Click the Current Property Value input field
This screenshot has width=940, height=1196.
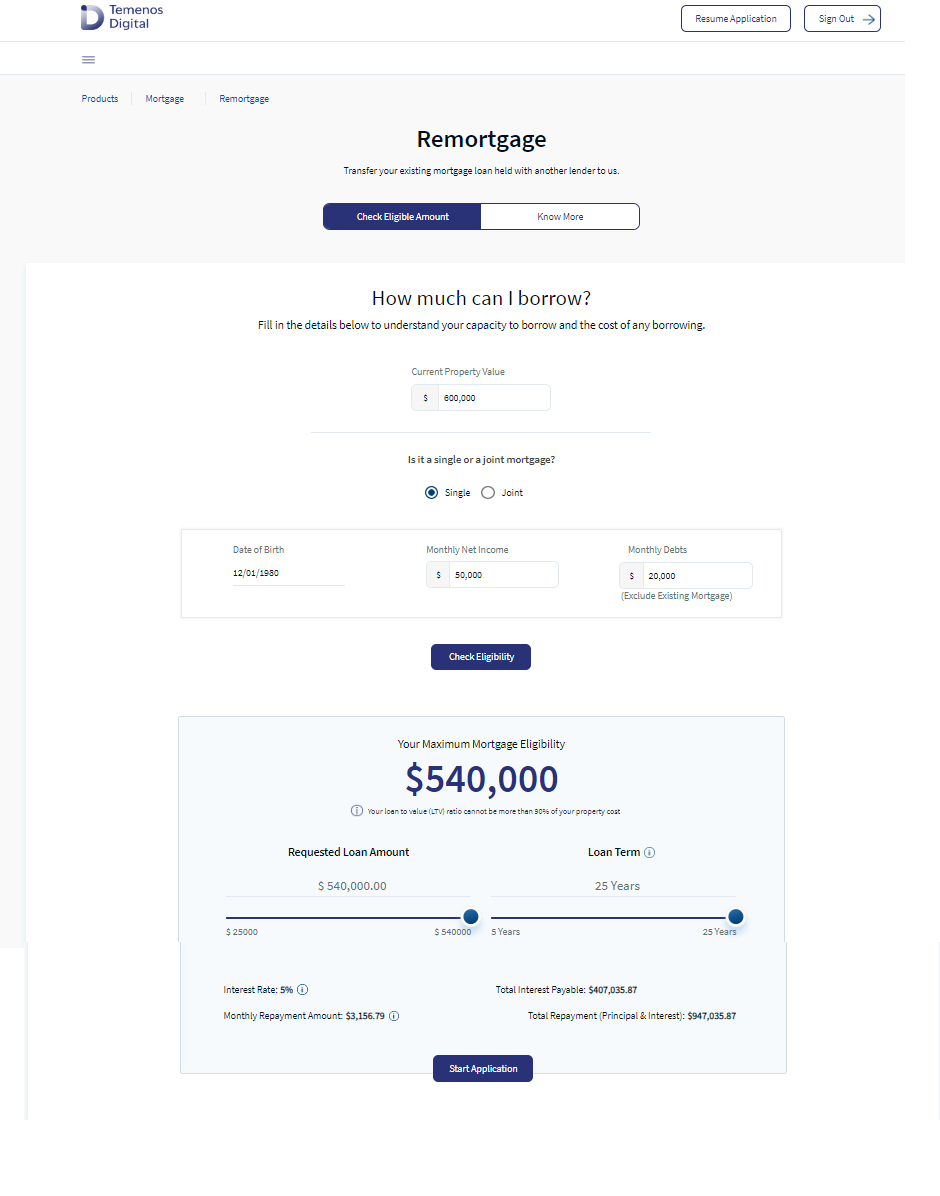pyautogui.click(x=494, y=397)
